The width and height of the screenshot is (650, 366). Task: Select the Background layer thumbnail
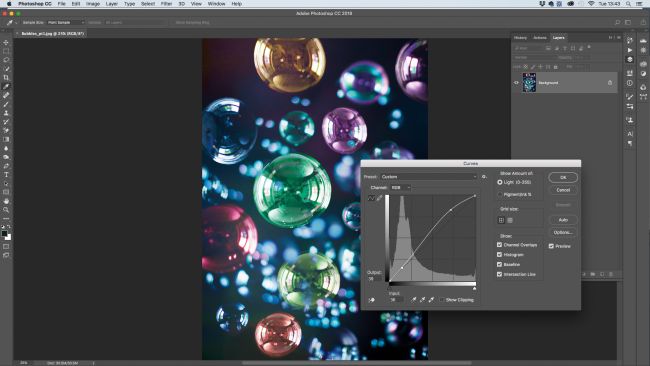click(529, 82)
